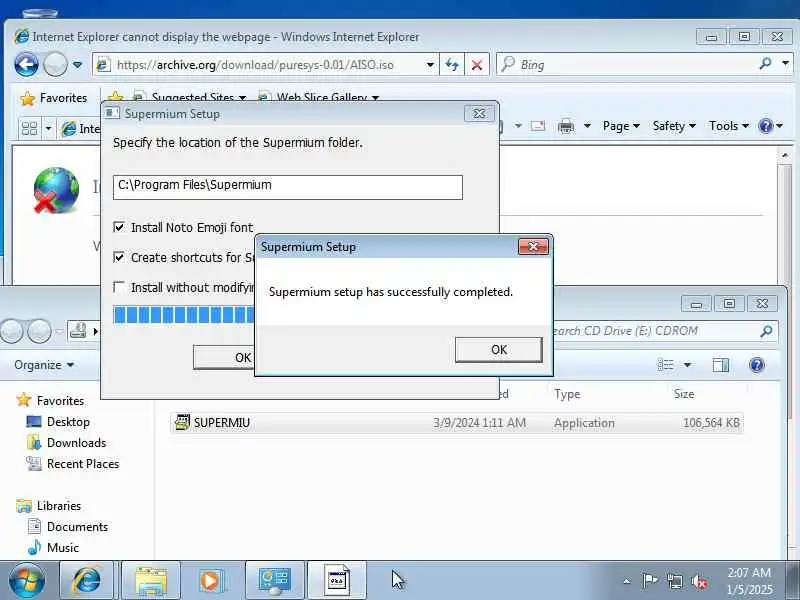Open the taskbar clock showing 2:07 AM
The image size is (800, 600).
[x=749, y=581]
